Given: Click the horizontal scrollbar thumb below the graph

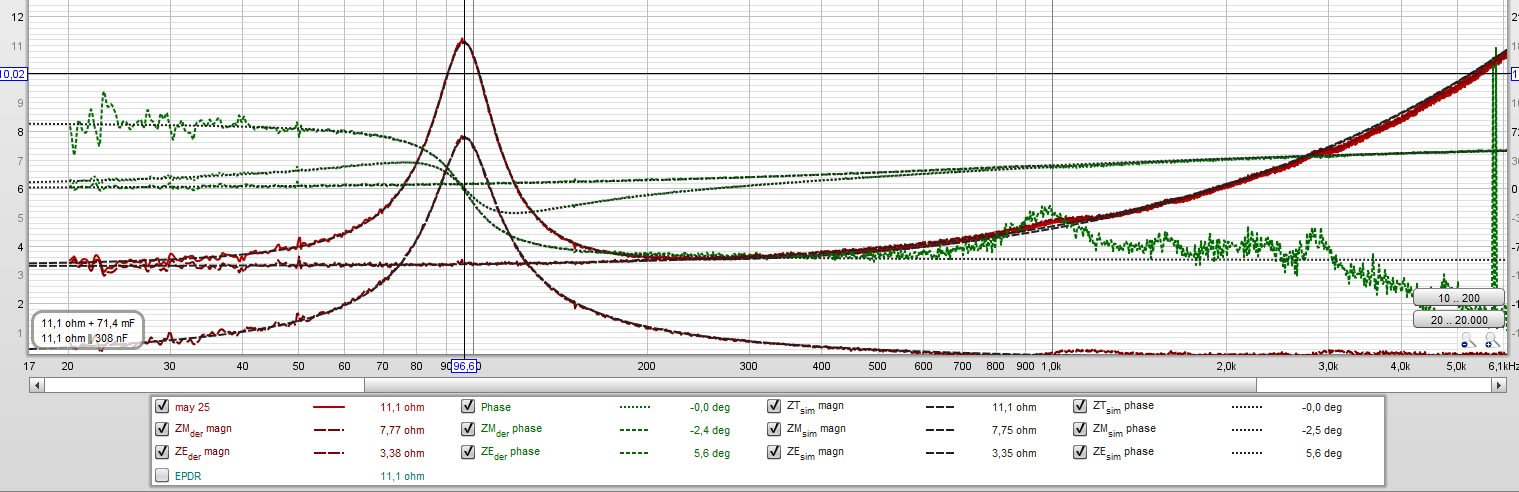Looking at the screenshot, I should pyautogui.click(x=810, y=384).
